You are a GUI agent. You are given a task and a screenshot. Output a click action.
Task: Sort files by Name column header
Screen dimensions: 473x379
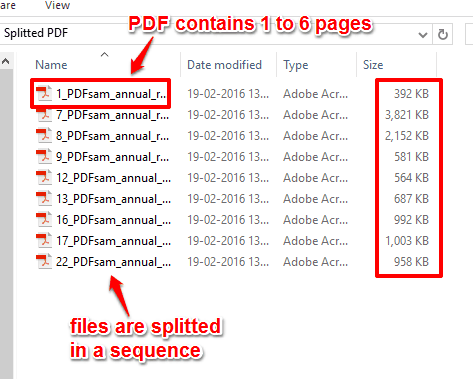[x=51, y=65]
